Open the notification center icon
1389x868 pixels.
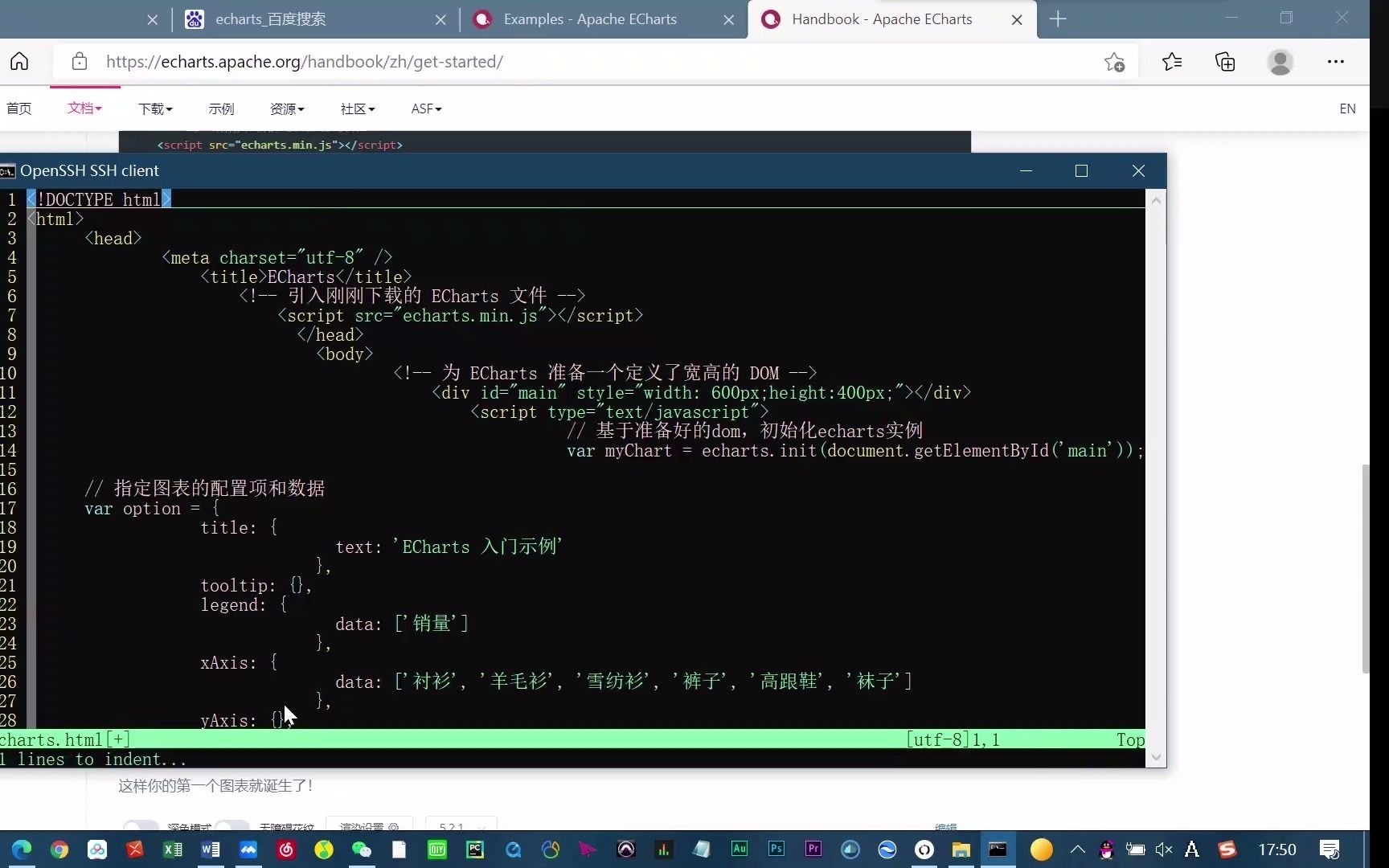click(x=1330, y=850)
